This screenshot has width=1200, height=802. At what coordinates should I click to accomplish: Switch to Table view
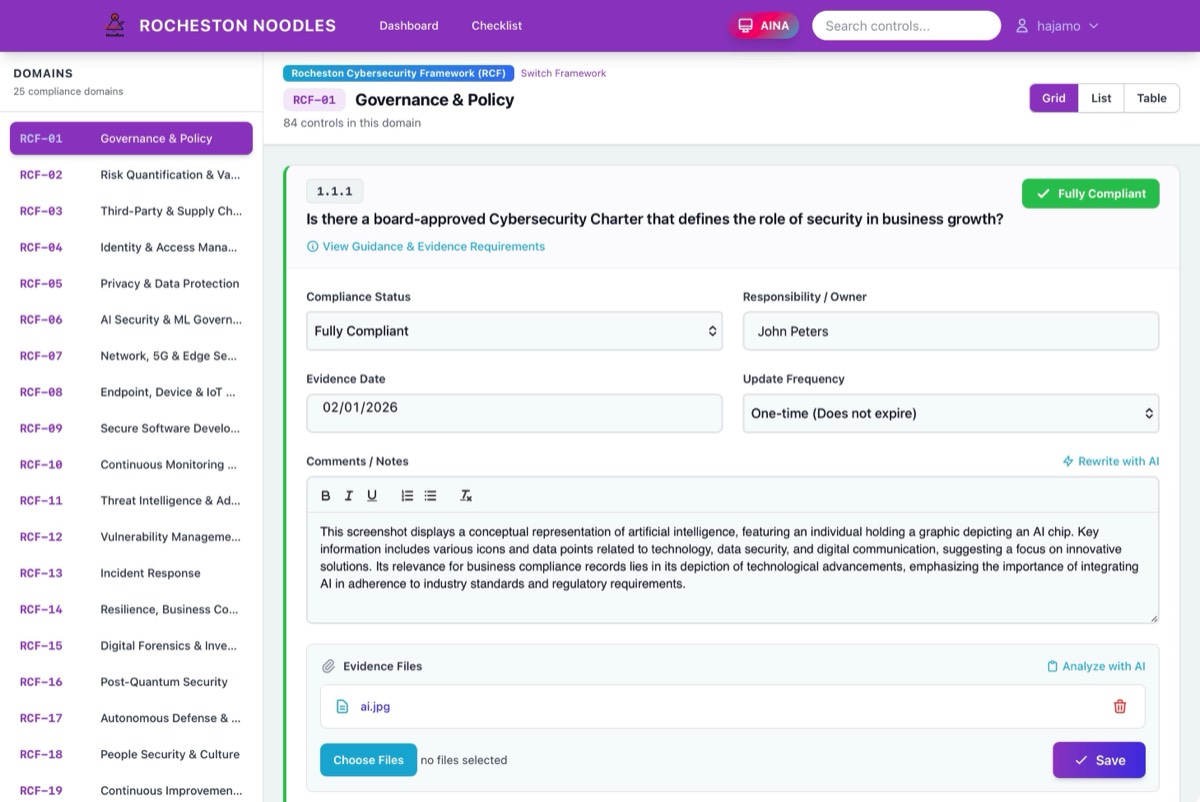click(1151, 98)
